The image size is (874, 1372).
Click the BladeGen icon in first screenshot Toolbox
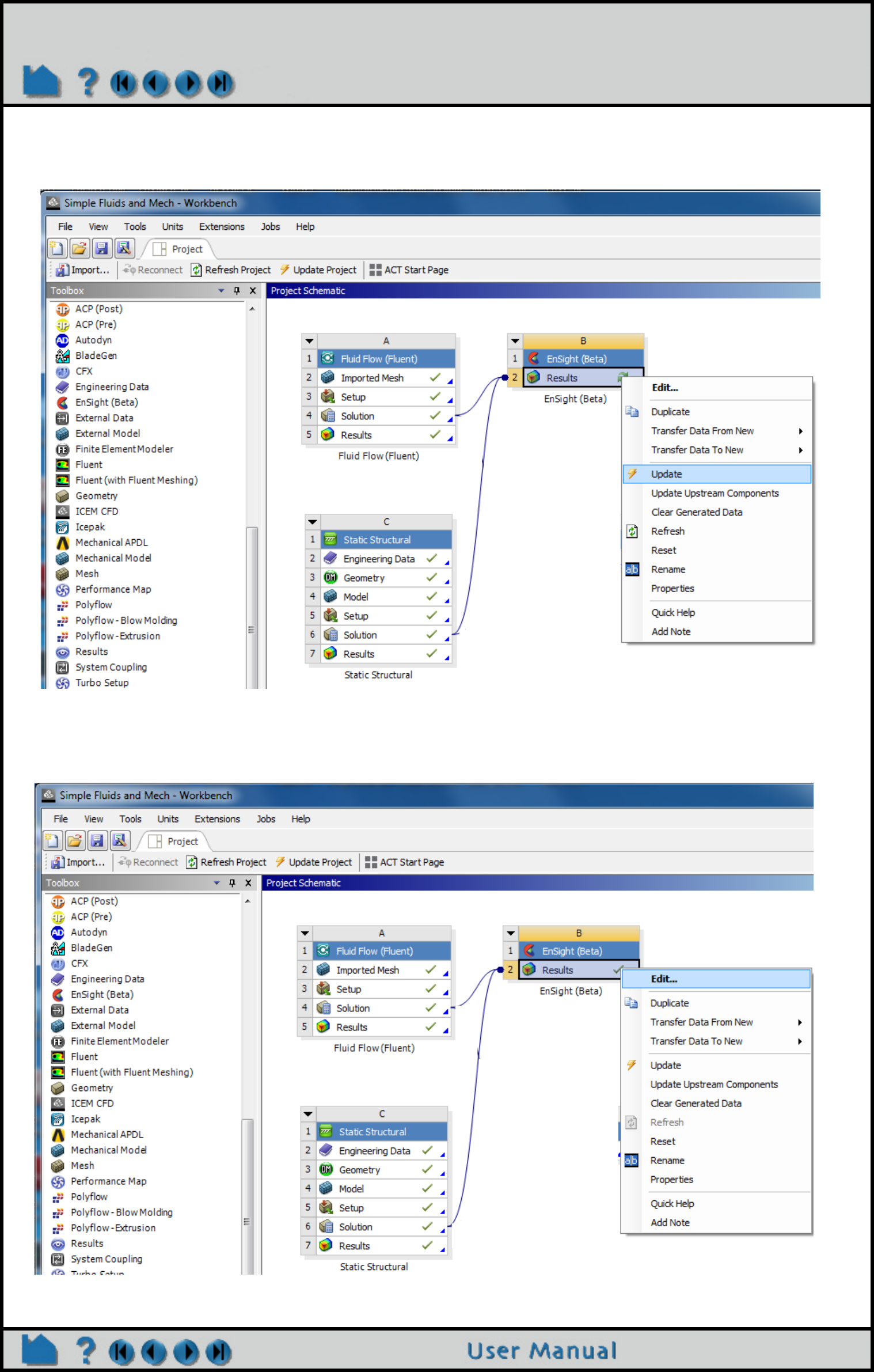[x=62, y=356]
